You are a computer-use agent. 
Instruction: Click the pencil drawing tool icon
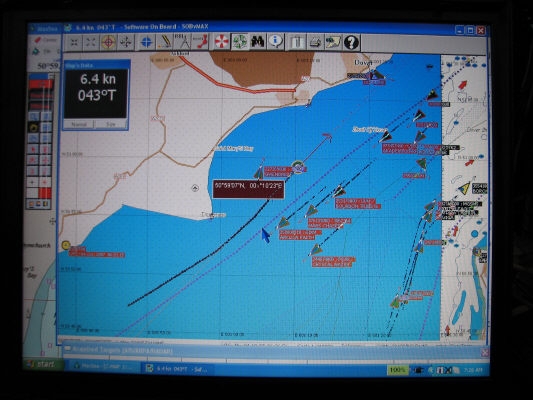[x=165, y=42]
